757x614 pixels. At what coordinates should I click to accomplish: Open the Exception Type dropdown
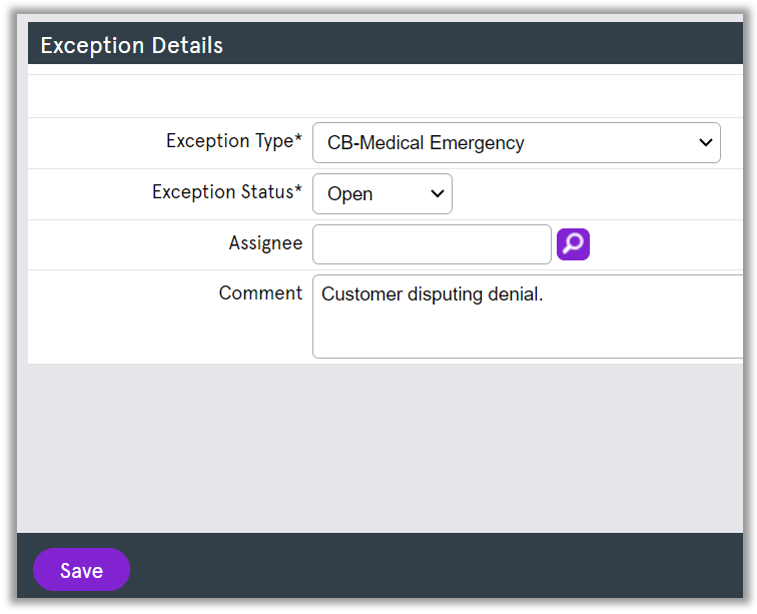click(x=515, y=143)
